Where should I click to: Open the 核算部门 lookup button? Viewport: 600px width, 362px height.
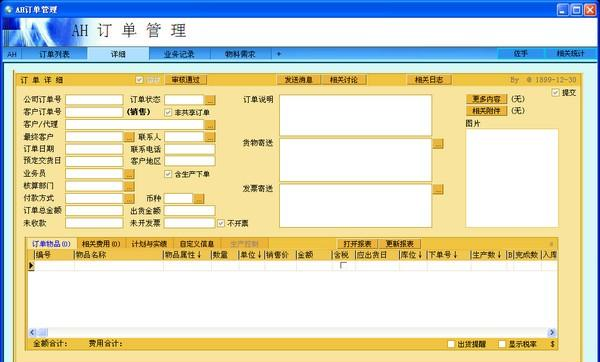click(x=129, y=186)
